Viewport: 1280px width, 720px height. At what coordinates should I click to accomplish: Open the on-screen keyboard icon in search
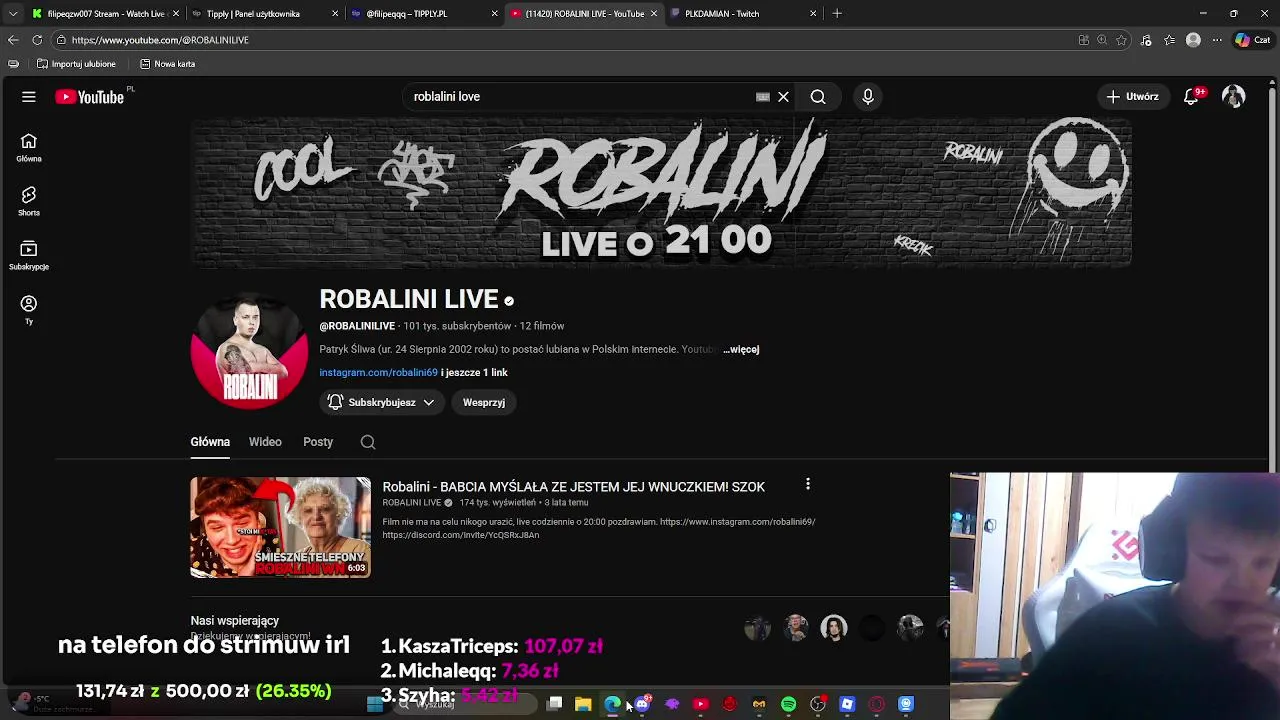point(763,97)
